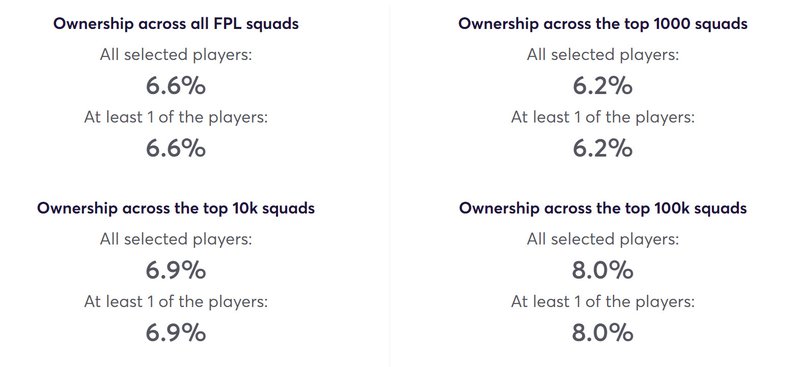Click second 6.2% value under top 1000 squads
Viewport: 800px width, 367px height.
603,149
